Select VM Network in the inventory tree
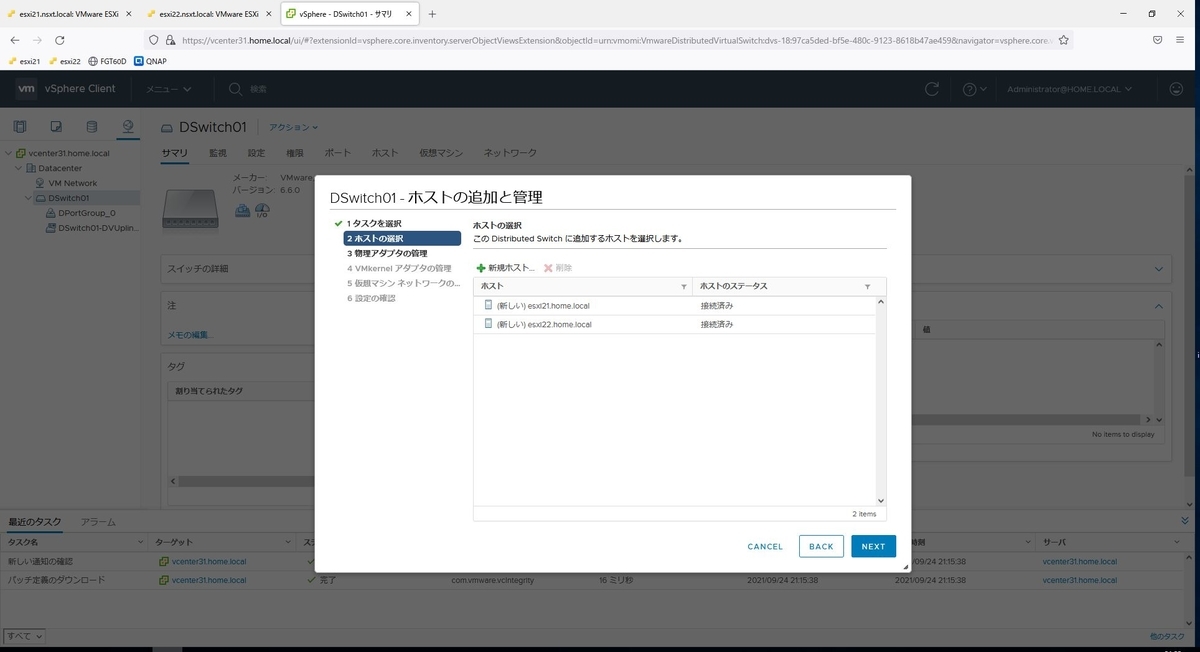Image resolution: width=1200 pixels, height=652 pixels. pyautogui.click(x=73, y=183)
